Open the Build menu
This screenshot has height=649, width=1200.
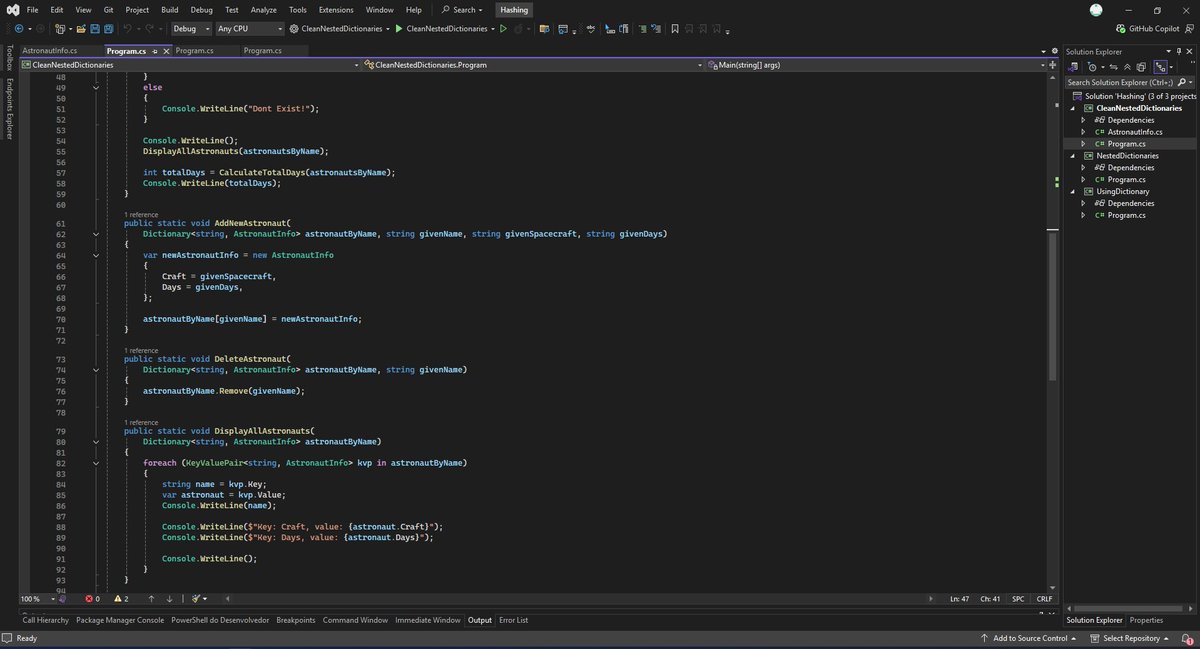click(169, 9)
